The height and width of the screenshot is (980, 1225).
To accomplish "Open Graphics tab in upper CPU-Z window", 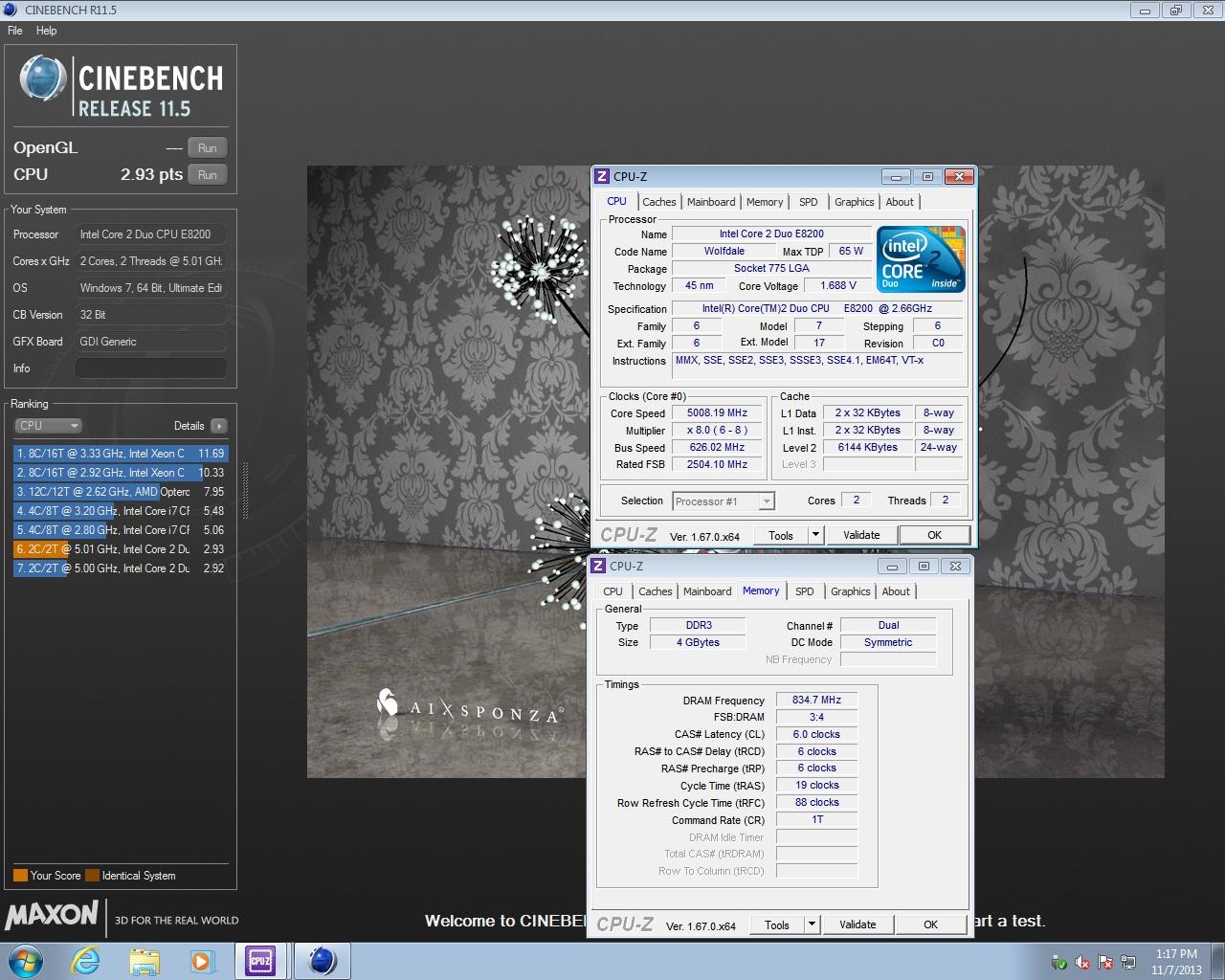I will 855,202.
